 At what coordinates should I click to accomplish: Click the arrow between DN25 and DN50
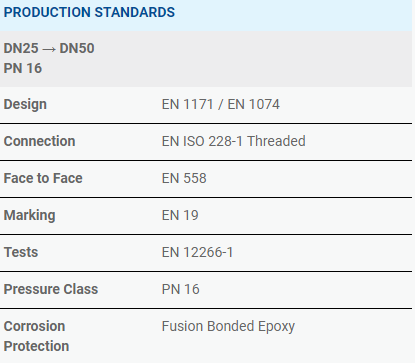pyautogui.click(x=49, y=49)
